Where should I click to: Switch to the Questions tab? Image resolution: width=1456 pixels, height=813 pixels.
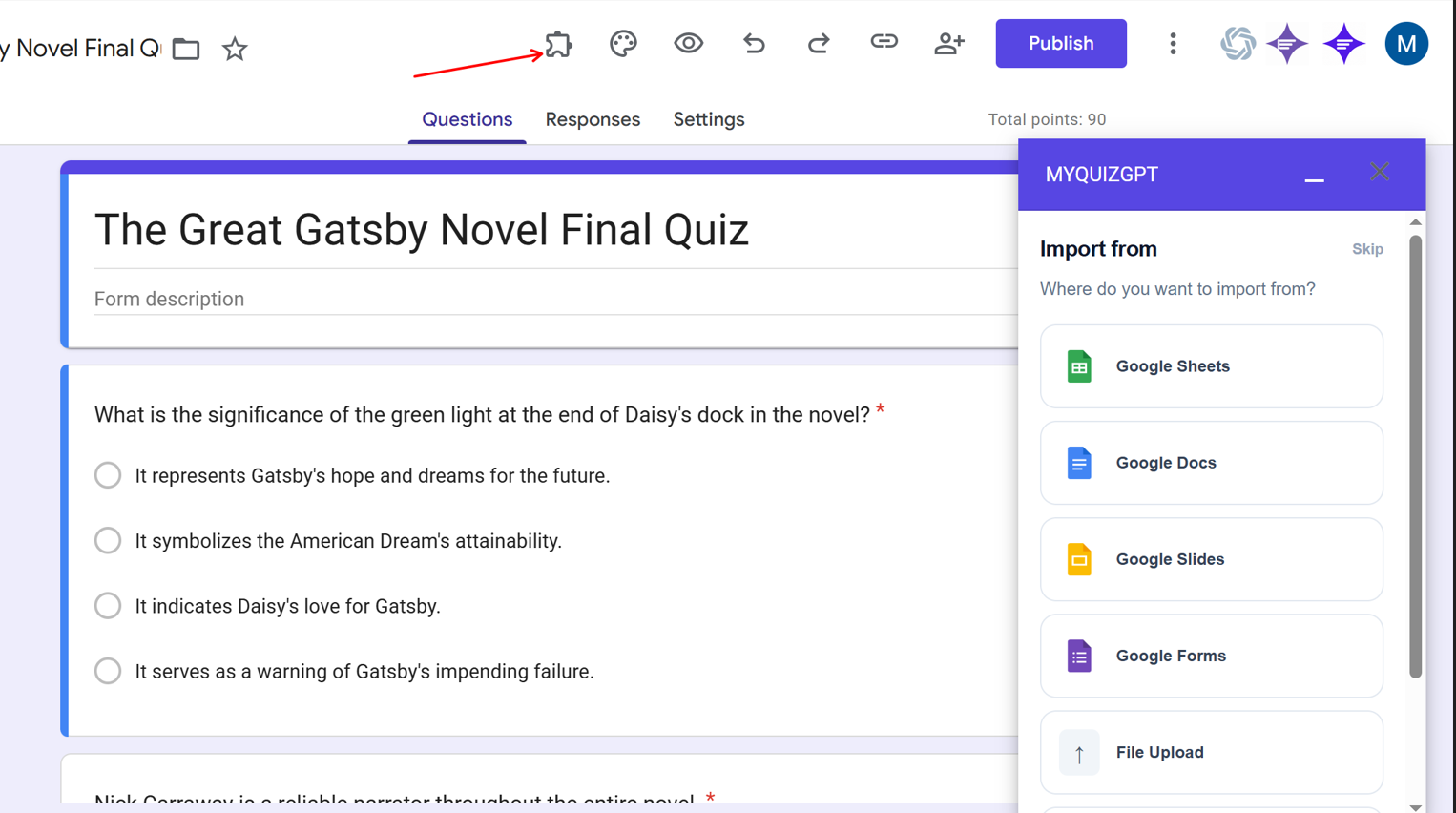click(467, 119)
